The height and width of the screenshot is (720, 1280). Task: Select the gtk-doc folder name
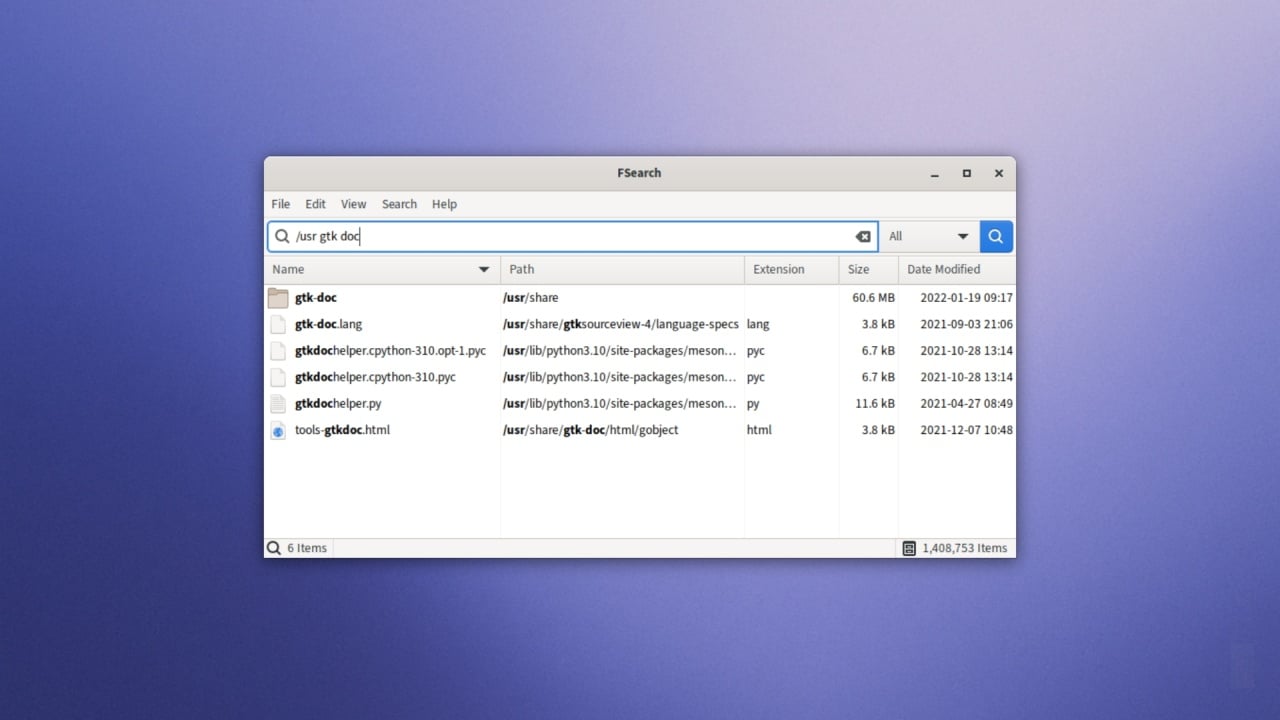tap(316, 298)
